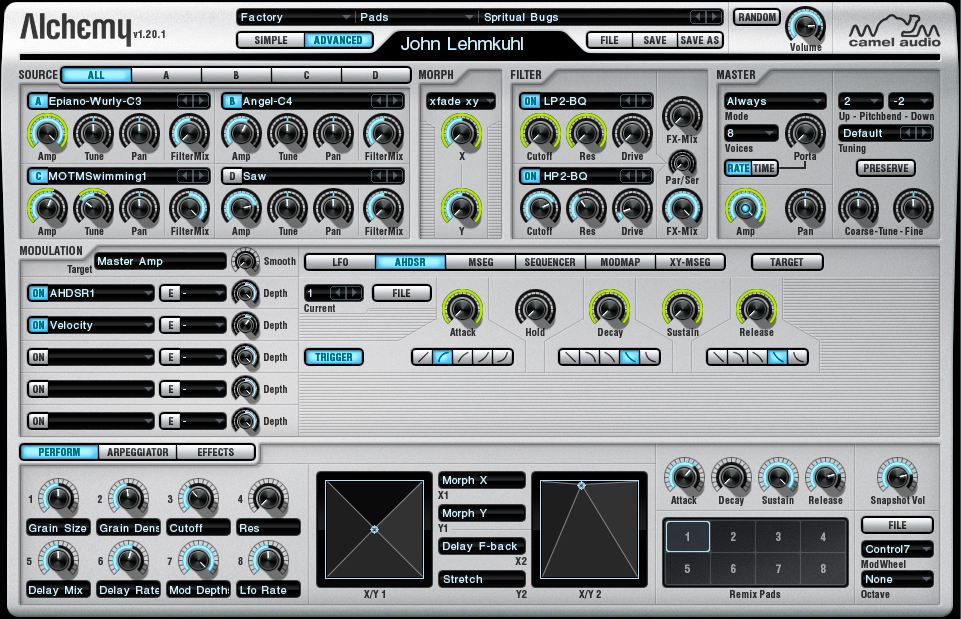Click the SAVE button
961x619 pixels.
click(655, 40)
